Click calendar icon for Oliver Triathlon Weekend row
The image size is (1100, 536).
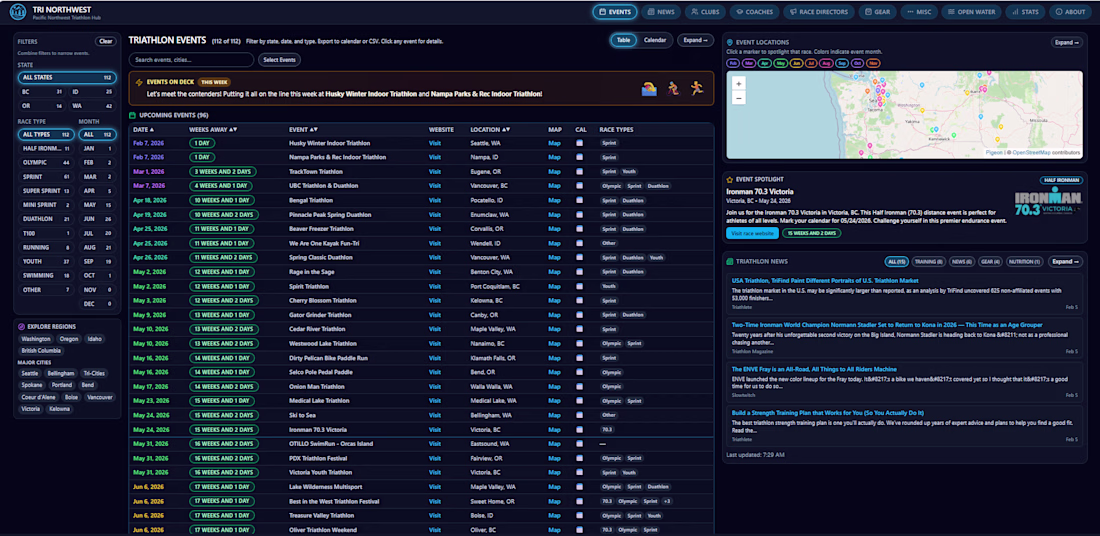pos(579,530)
